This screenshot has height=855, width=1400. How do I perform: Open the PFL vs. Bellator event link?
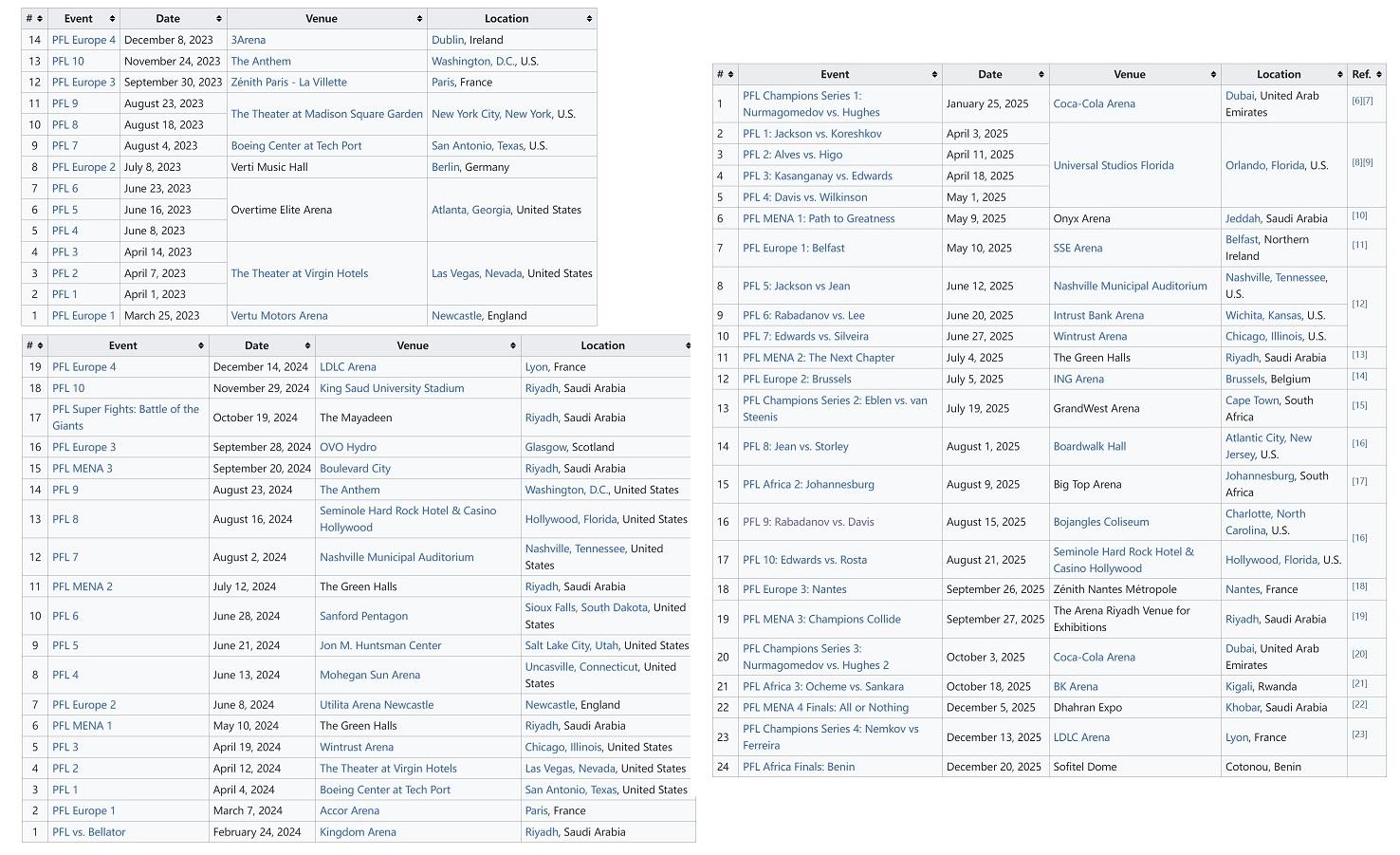[x=89, y=832]
